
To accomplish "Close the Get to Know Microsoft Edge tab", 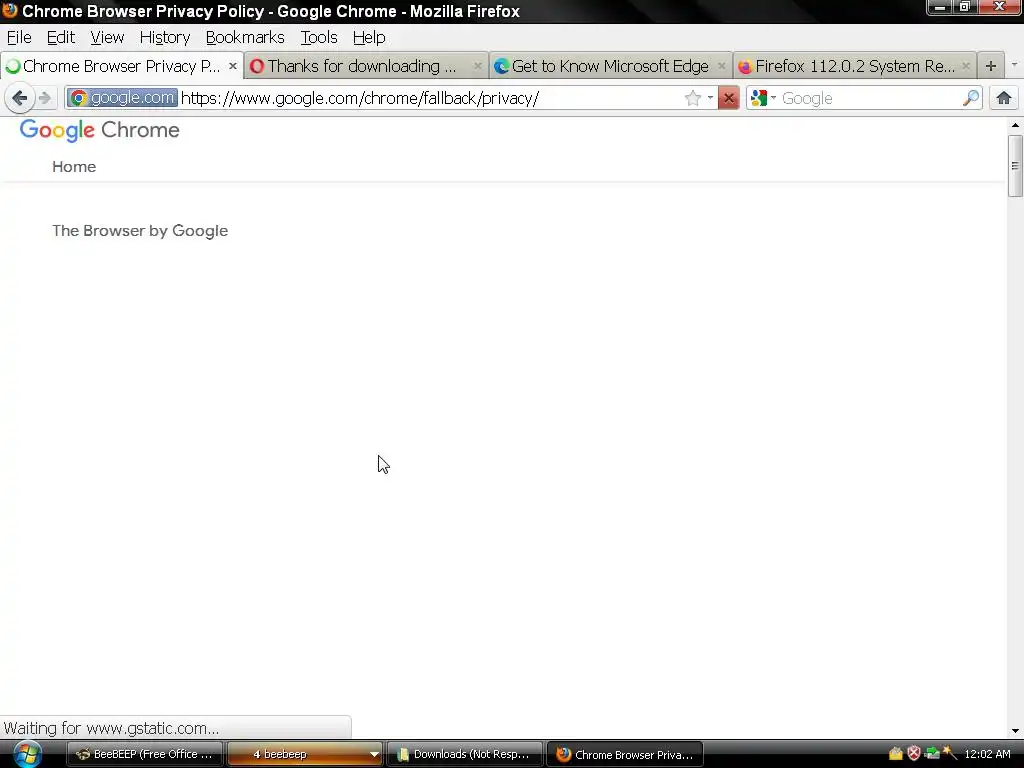I will tap(721, 66).
